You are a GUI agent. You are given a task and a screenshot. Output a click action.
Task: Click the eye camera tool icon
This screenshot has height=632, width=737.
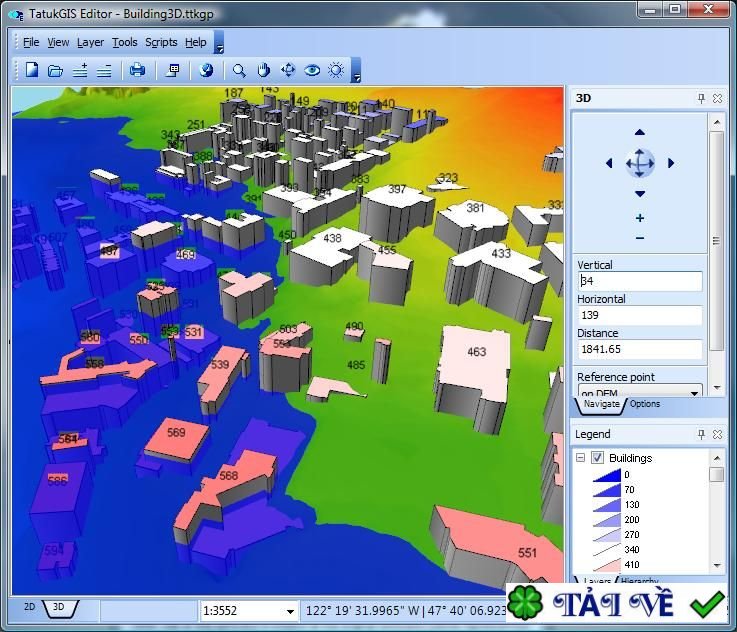point(312,70)
